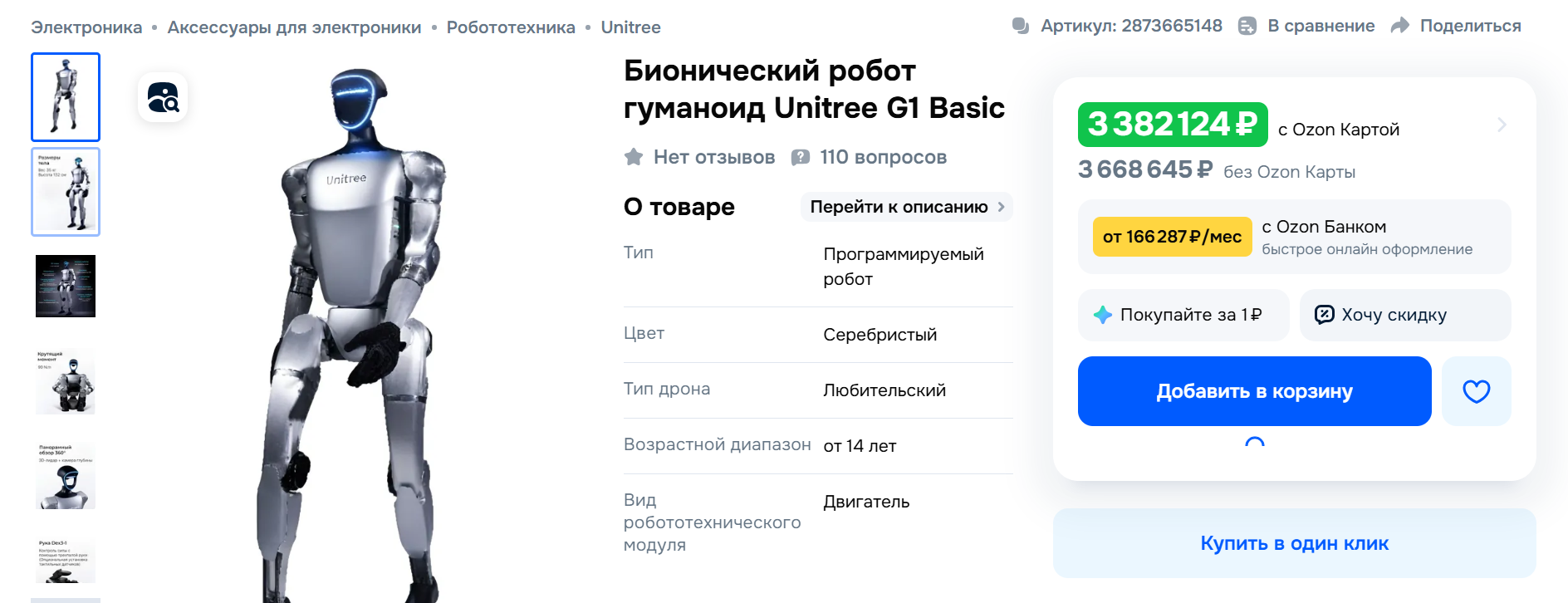This screenshot has height=603, width=1568.
Task: Select the dark third product thumbnail
Action: click(x=66, y=287)
